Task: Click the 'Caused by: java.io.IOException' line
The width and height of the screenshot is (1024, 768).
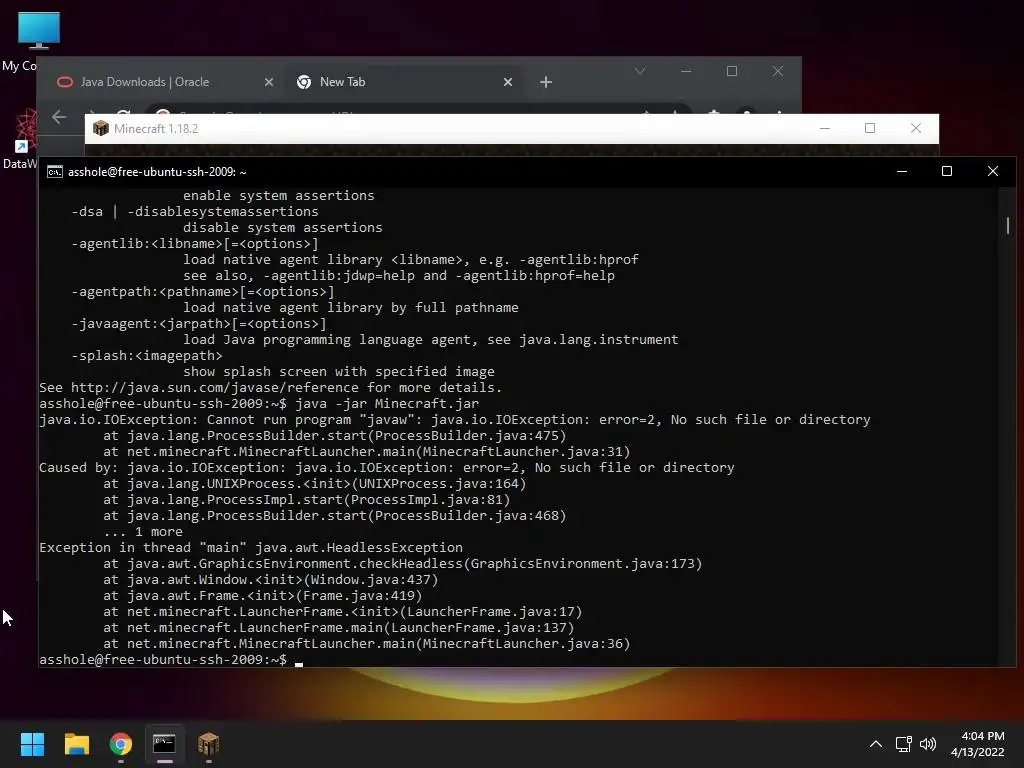Action: (x=387, y=468)
